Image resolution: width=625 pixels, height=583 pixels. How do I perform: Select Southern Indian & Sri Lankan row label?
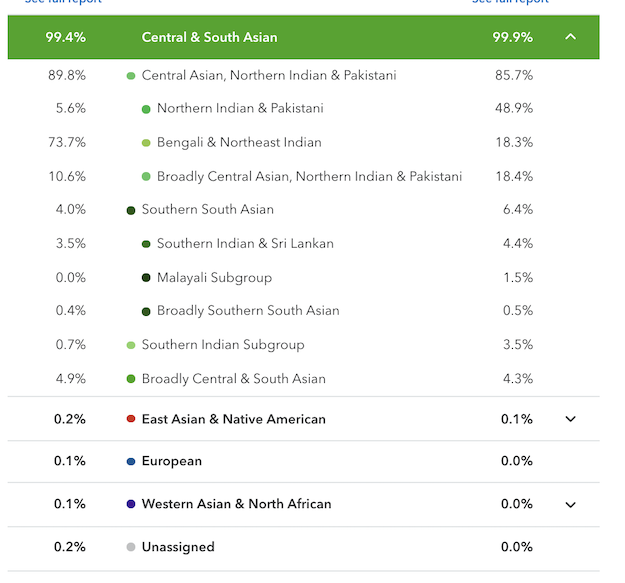(245, 244)
